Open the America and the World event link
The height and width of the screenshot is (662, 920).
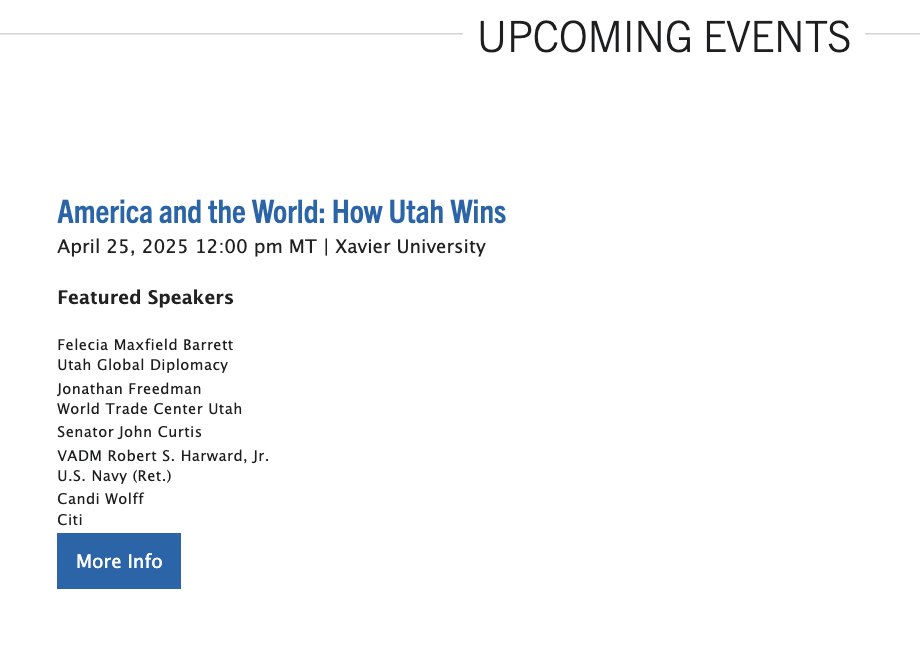coord(281,212)
